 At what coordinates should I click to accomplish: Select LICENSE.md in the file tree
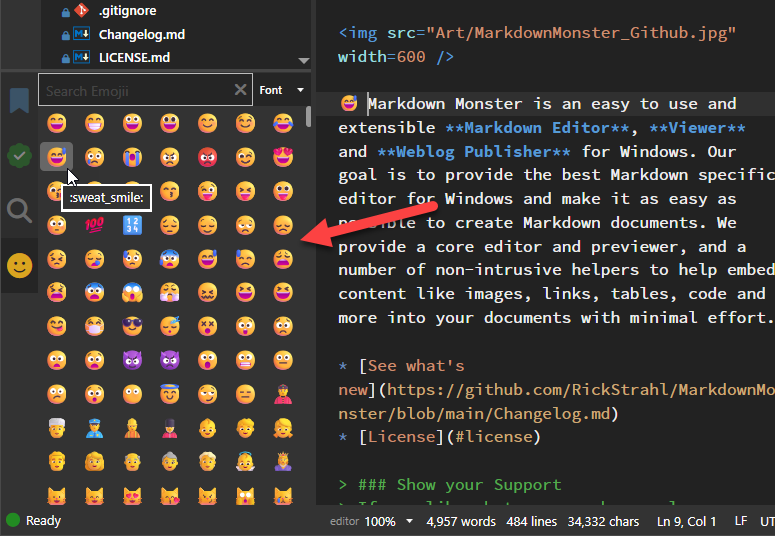point(134,57)
